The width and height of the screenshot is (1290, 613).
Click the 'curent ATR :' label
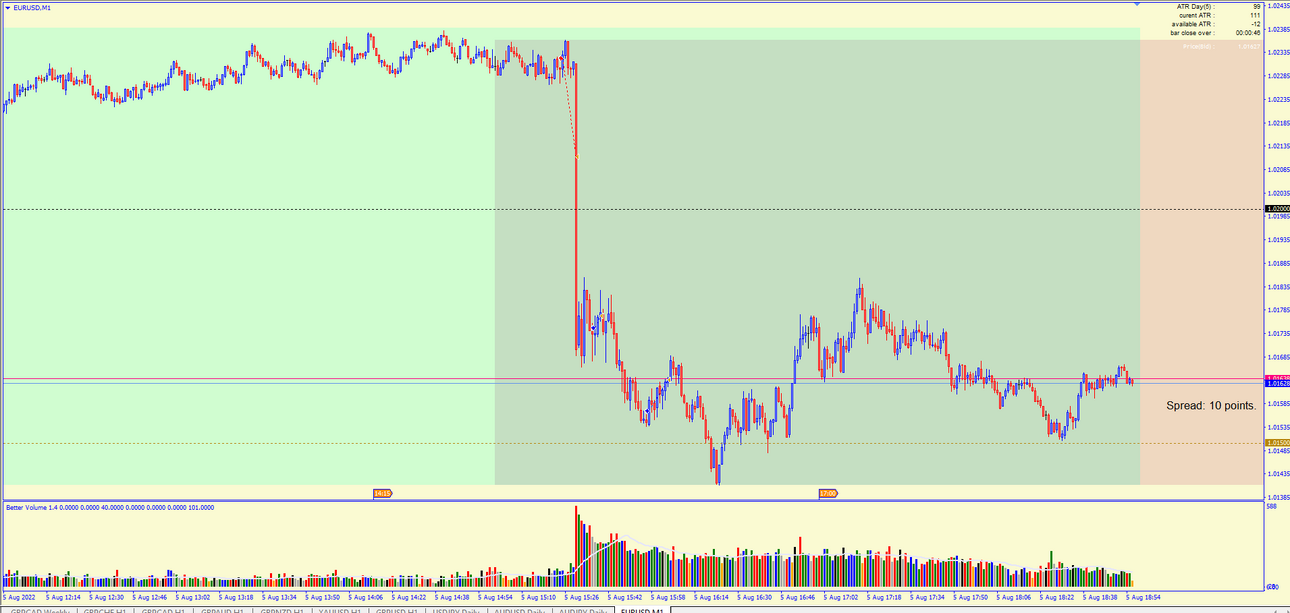coord(1197,15)
